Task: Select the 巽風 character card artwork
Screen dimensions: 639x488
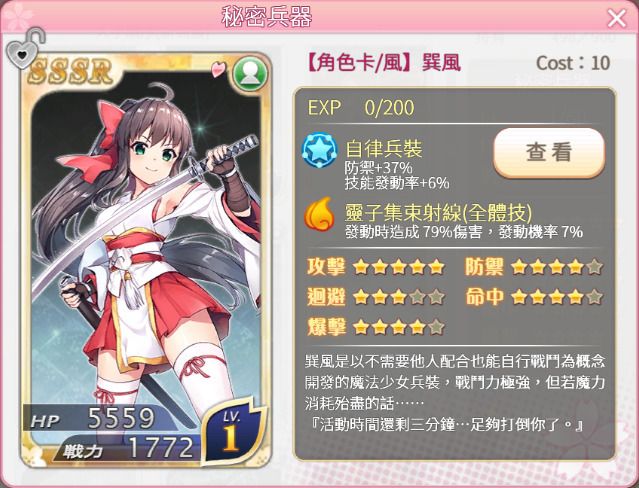Action: coord(146,261)
